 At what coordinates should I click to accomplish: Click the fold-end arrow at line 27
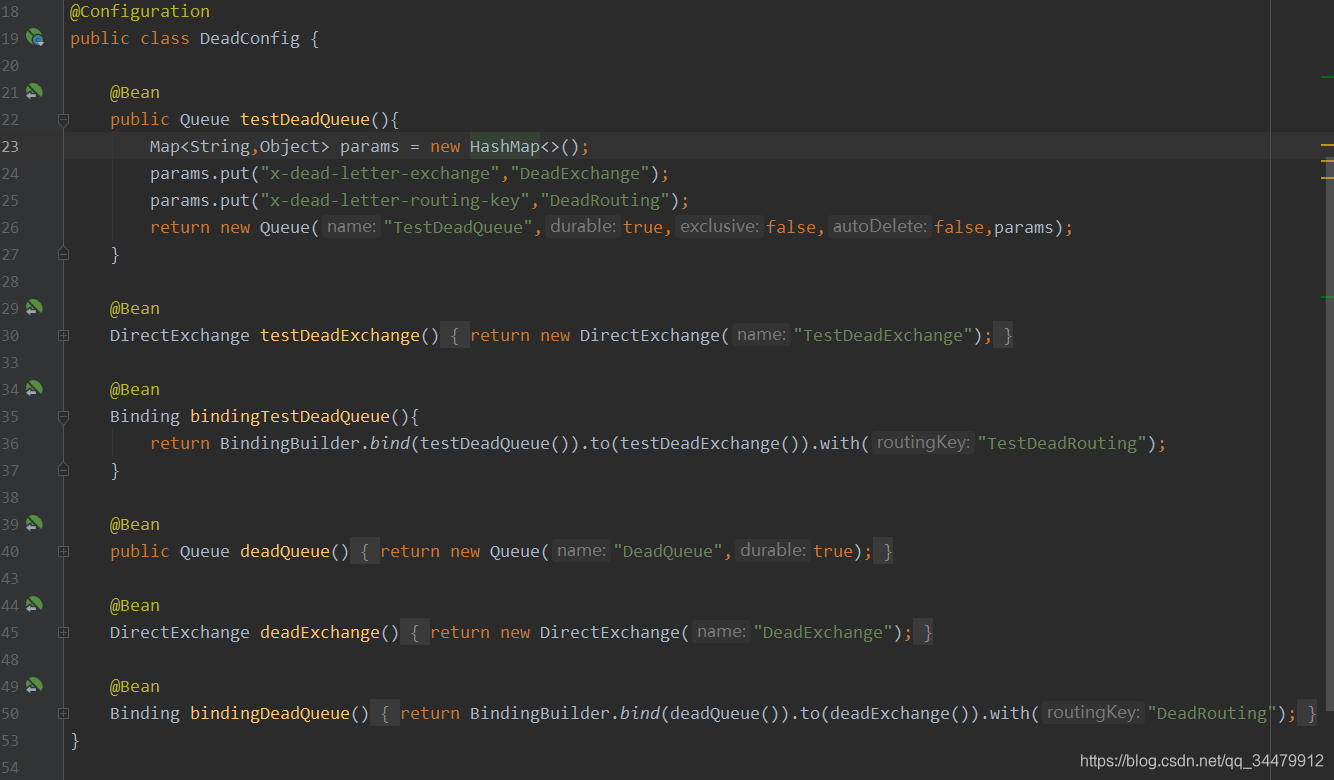click(62, 254)
